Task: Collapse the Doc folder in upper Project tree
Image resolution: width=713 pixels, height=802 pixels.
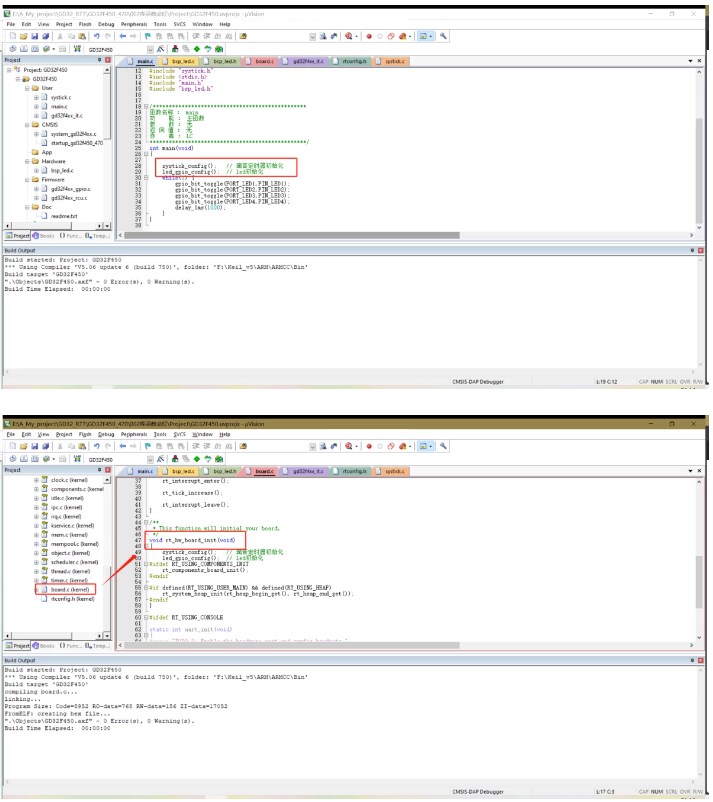Action: [27, 207]
